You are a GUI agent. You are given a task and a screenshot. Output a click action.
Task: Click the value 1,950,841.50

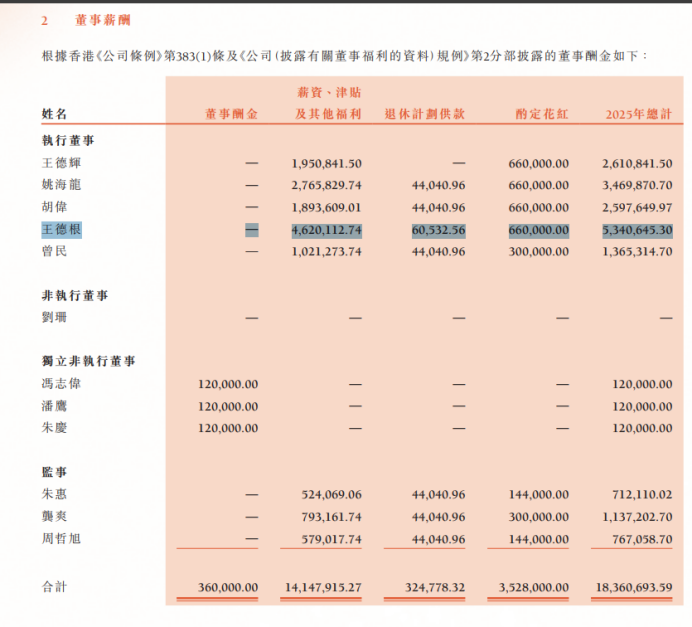coord(327,164)
